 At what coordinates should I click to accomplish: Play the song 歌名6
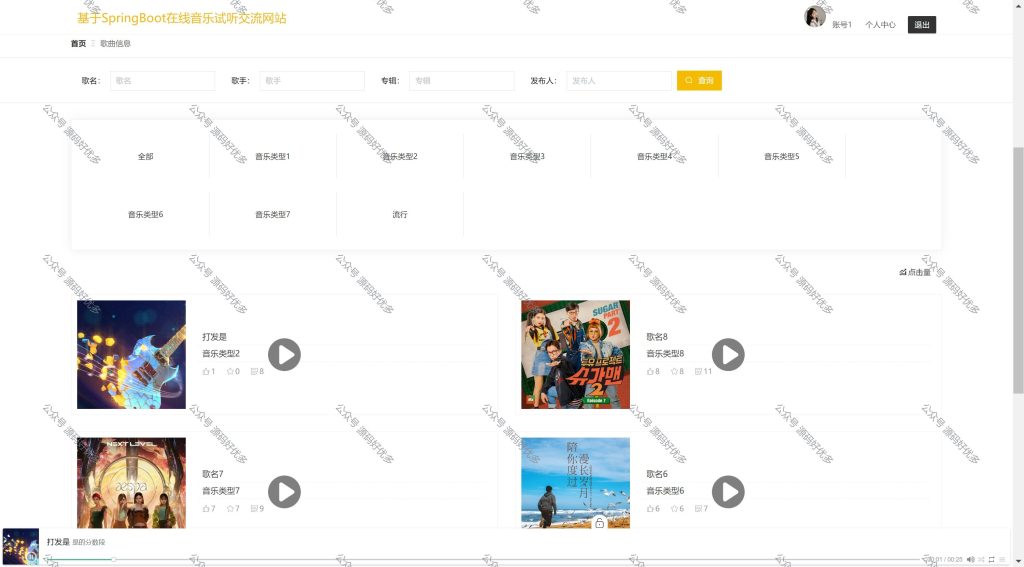pyautogui.click(x=728, y=492)
